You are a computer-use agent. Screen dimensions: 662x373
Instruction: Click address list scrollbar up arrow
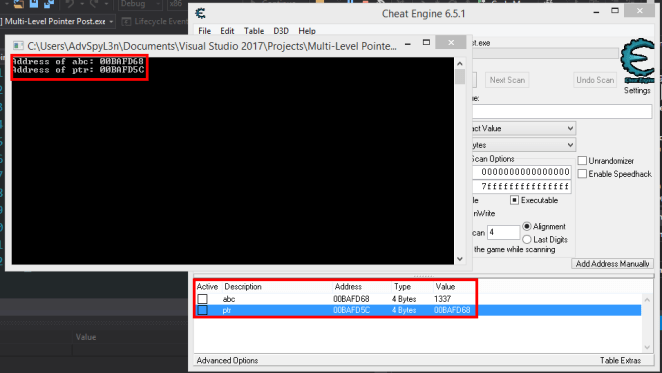click(647, 299)
